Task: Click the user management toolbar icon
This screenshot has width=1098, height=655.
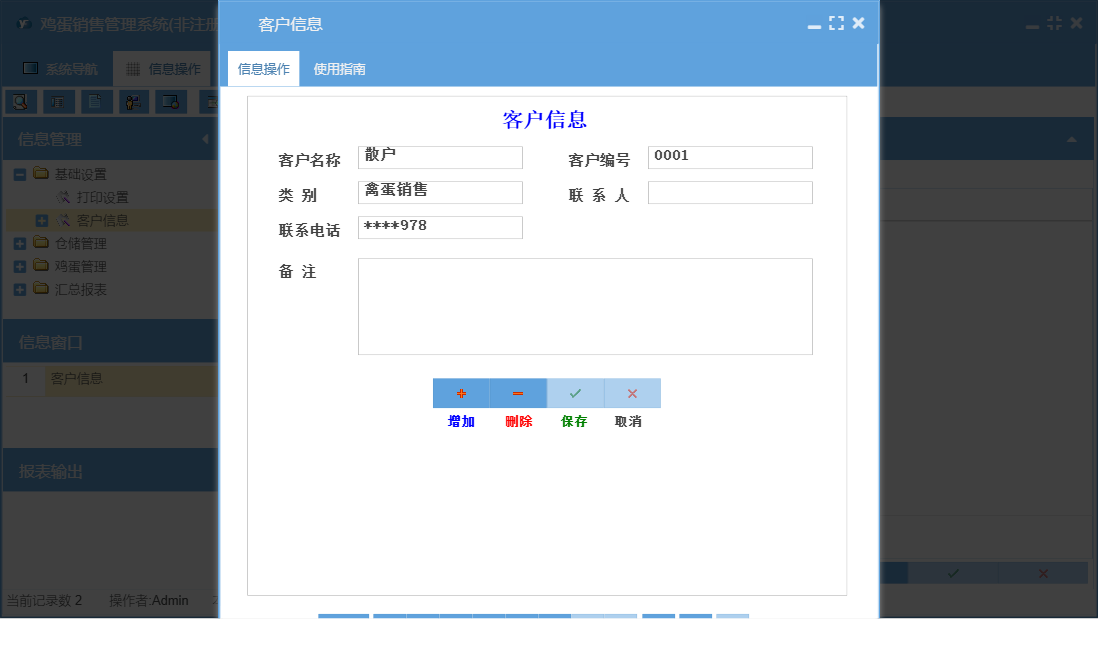Action: click(x=133, y=101)
